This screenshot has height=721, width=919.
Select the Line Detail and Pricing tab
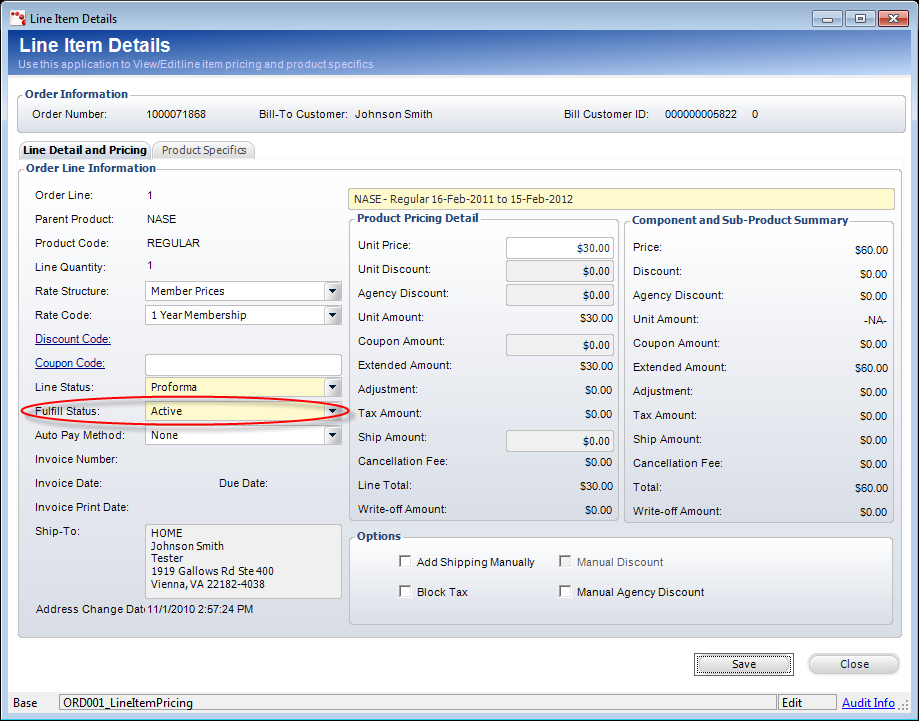point(85,150)
